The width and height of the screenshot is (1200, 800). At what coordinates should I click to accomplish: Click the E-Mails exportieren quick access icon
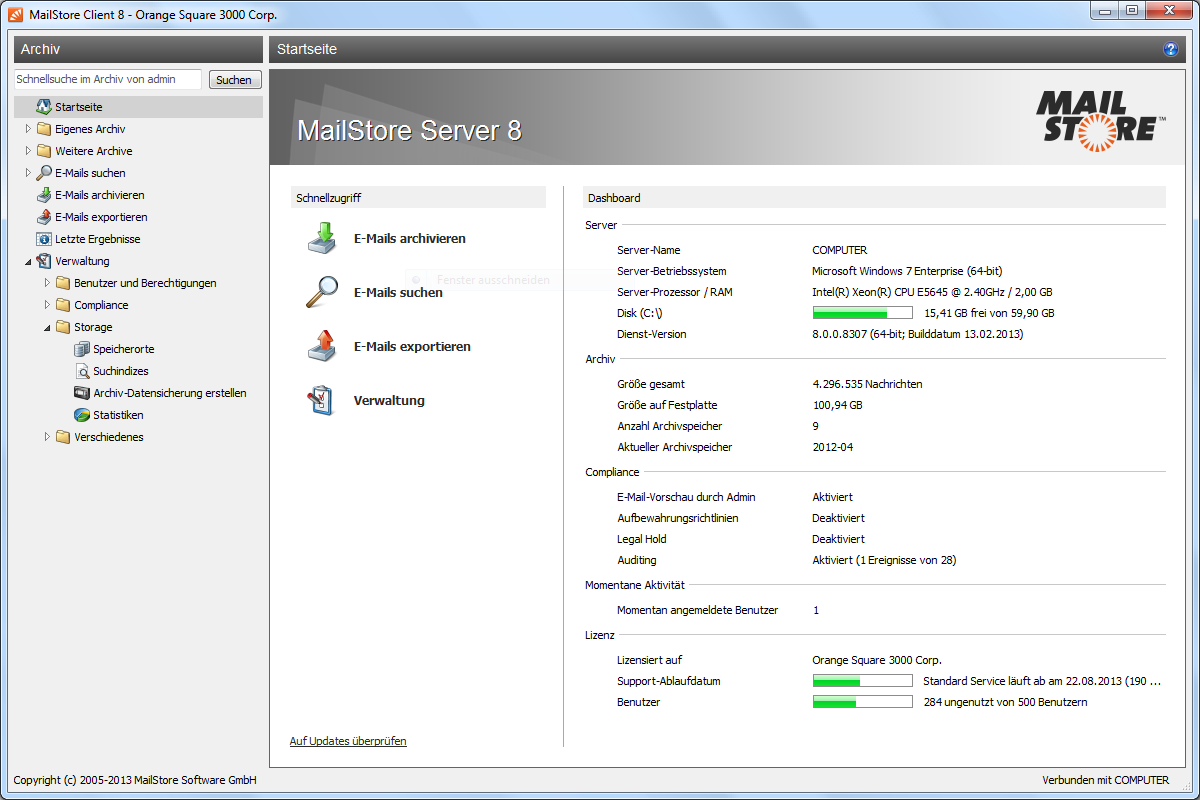click(x=324, y=346)
